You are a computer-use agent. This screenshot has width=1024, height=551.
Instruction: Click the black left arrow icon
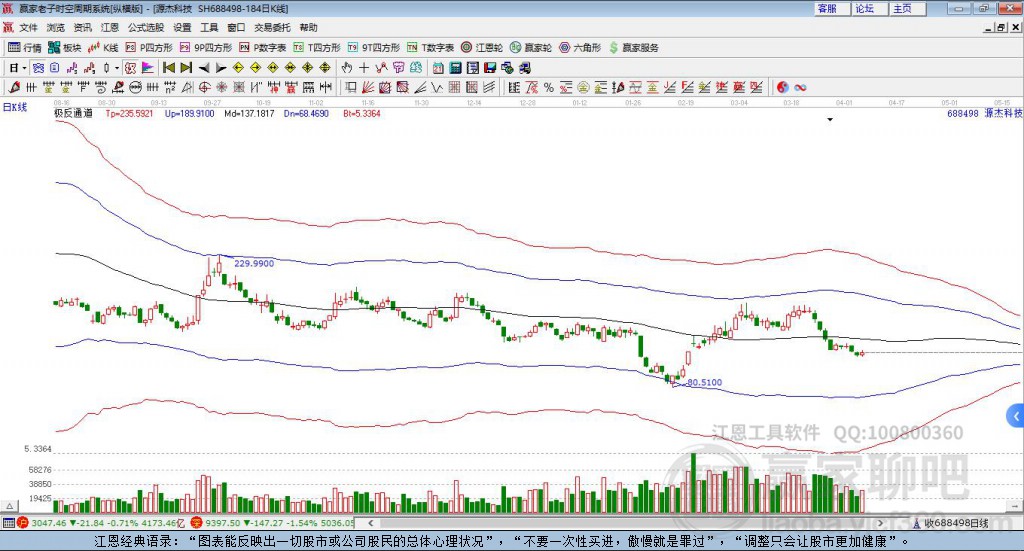[204, 68]
